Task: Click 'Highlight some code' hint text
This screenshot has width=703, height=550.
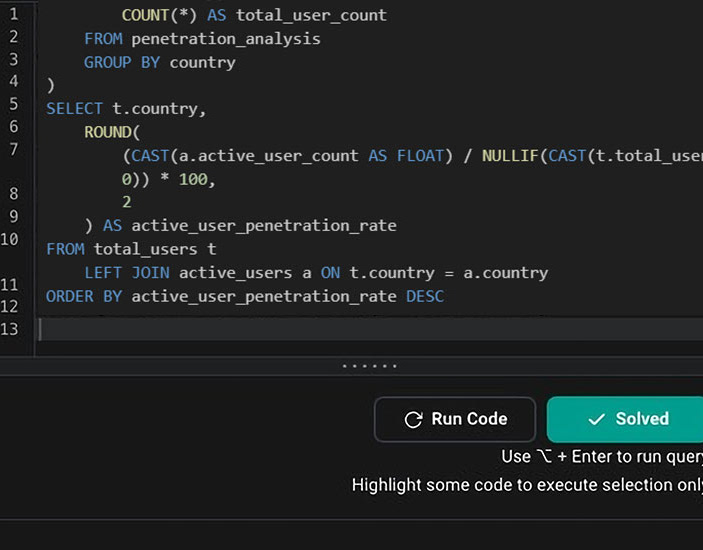Action: (527, 485)
